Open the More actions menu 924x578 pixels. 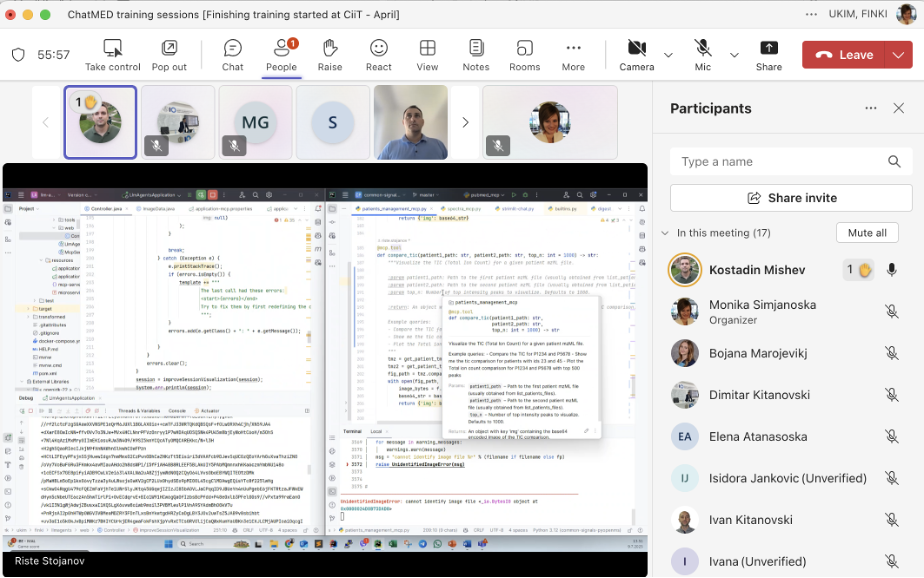click(x=573, y=55)
